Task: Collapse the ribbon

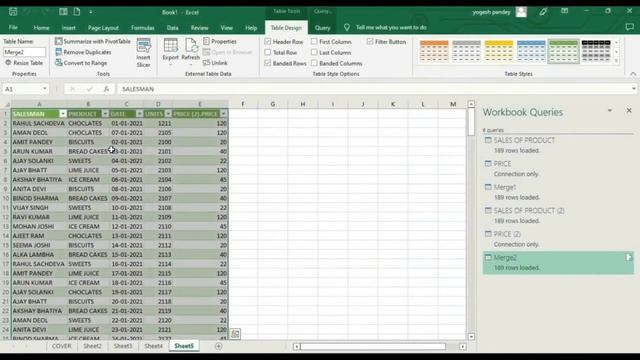Action: click(633, 74)
